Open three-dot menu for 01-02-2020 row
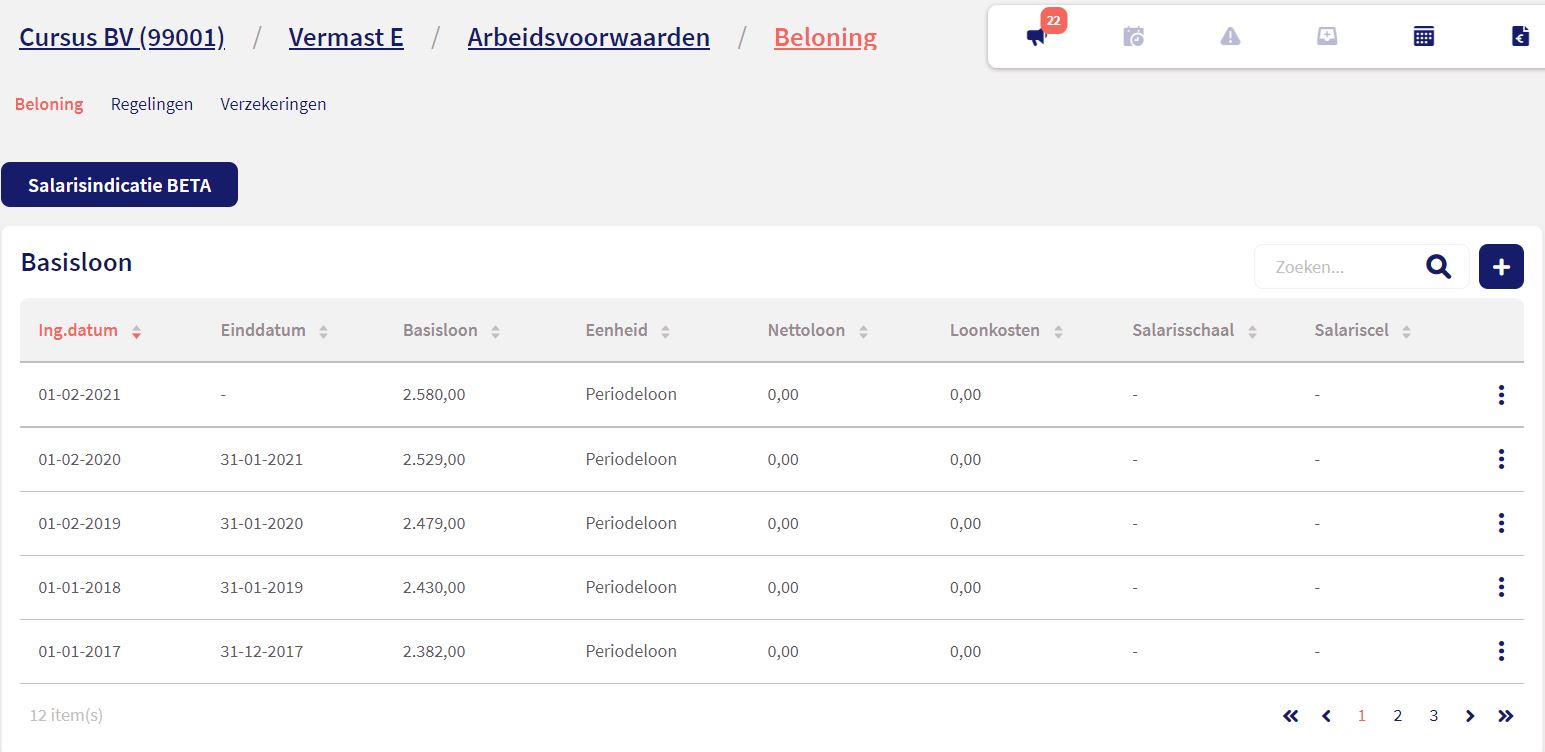This screenshot has height=752, width=1545. [1501, 459]
